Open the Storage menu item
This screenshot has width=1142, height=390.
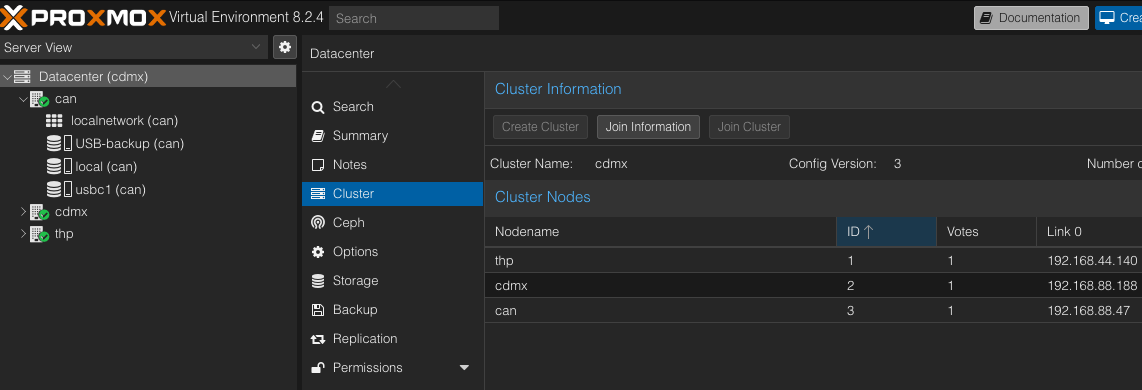point(393,281)
